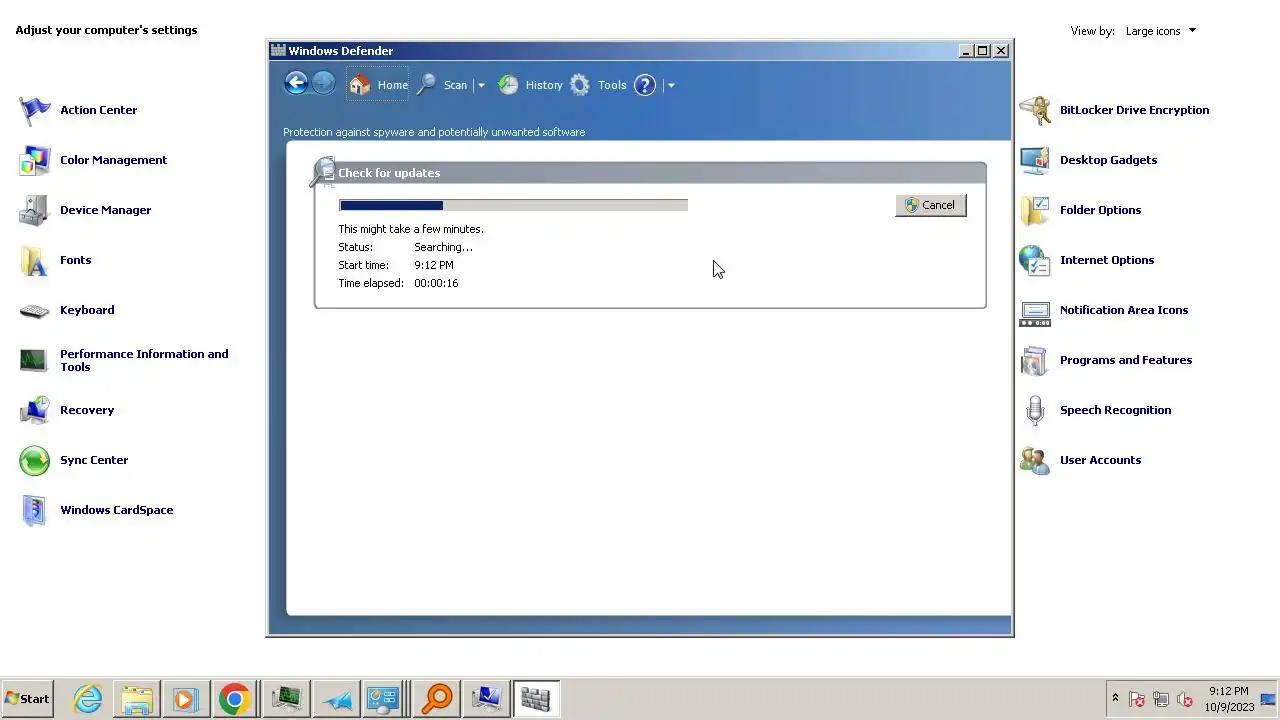Click 'Adjust your computer's settings' heading
This screenshot has height=720, width=1280.
tap(106, 30)
